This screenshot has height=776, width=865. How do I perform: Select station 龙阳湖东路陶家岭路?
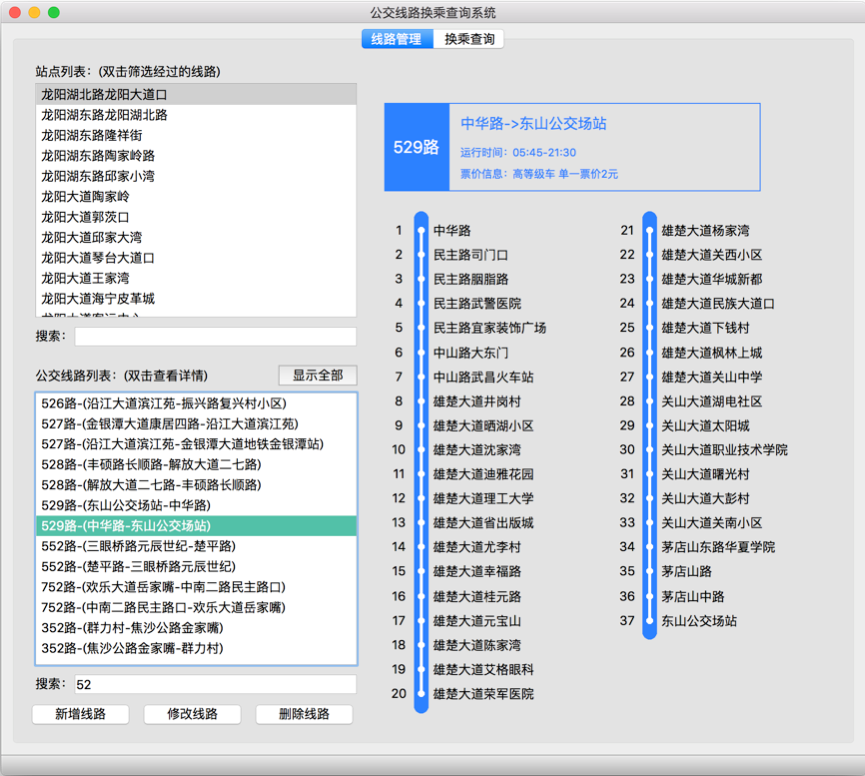click(x=196, y=156)
